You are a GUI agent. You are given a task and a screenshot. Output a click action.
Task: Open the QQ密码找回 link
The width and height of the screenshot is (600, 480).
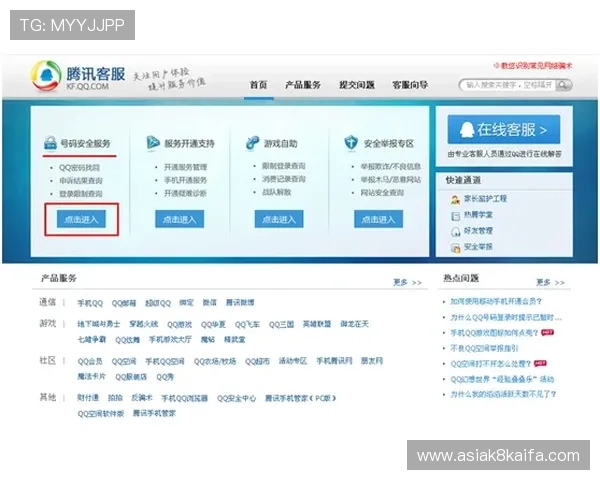tap(80, 168)
